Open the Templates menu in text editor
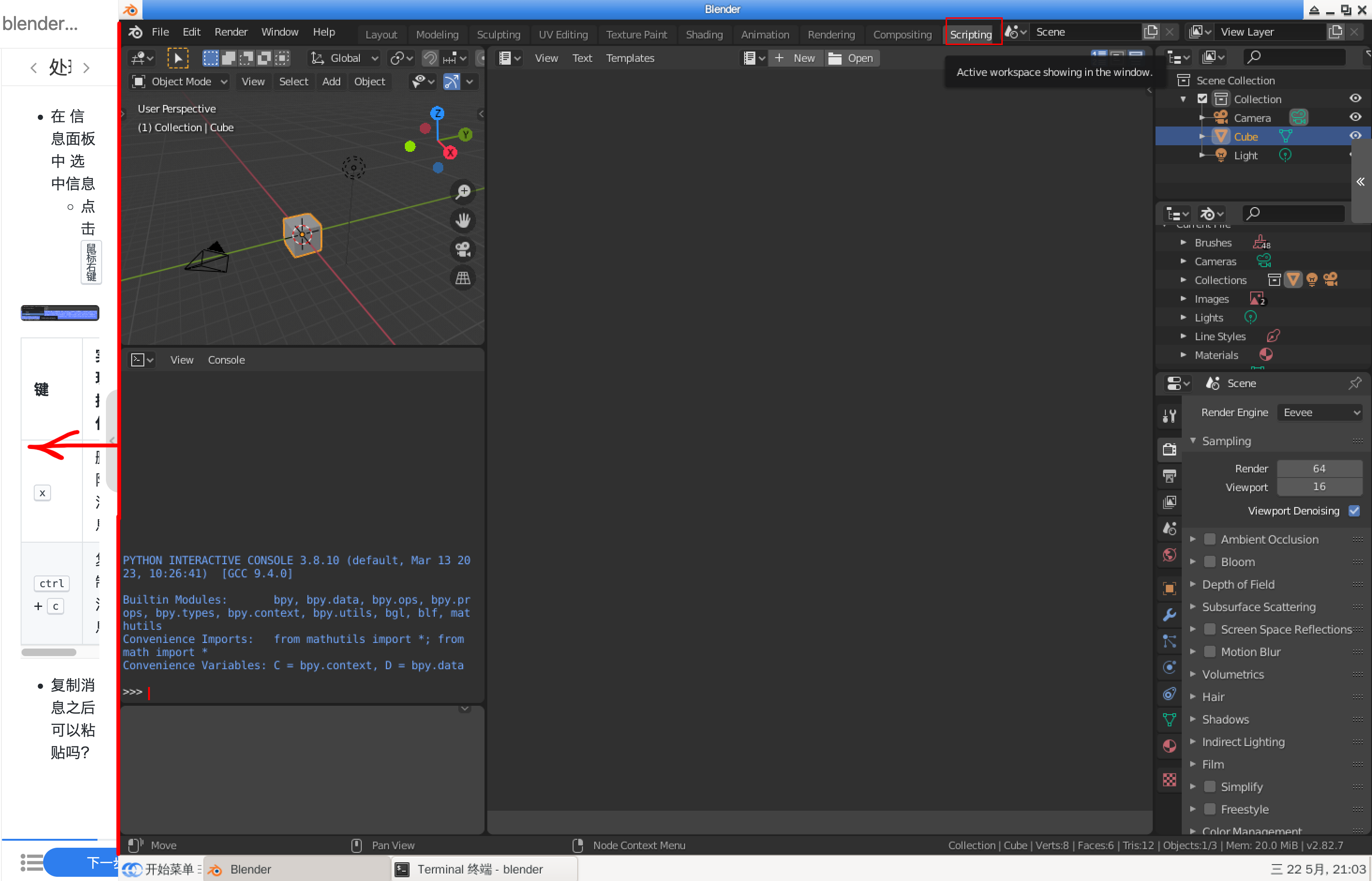The height and width of the screenshot is (881, 1372). coord(630,58)
